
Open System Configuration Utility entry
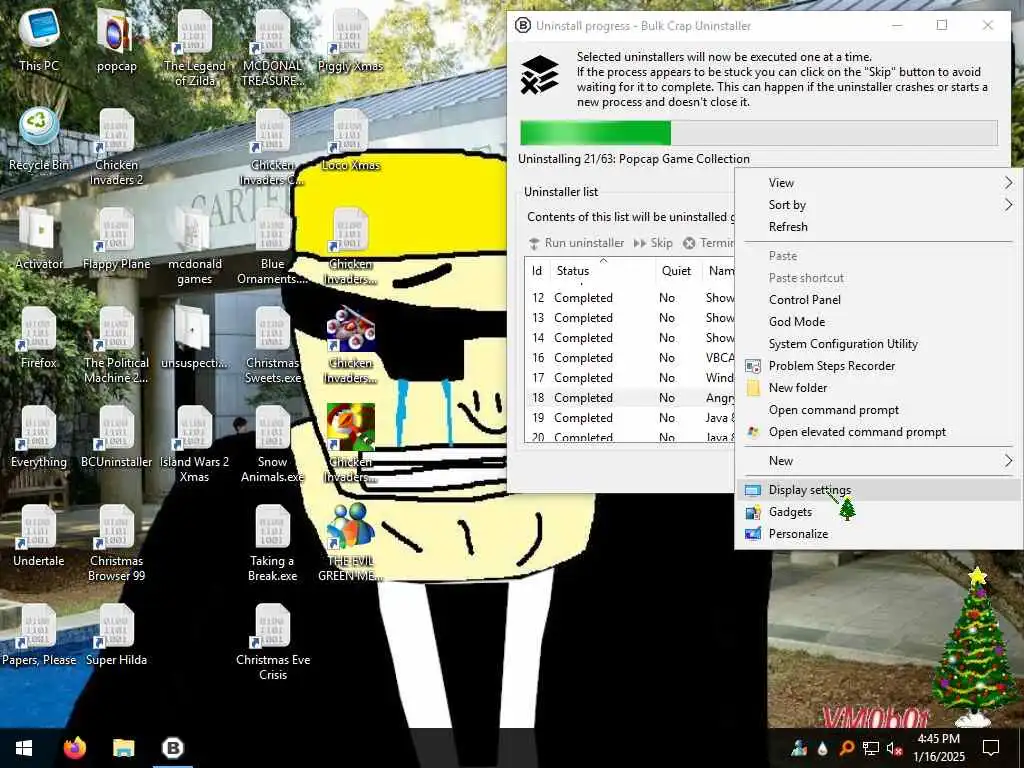879,344
